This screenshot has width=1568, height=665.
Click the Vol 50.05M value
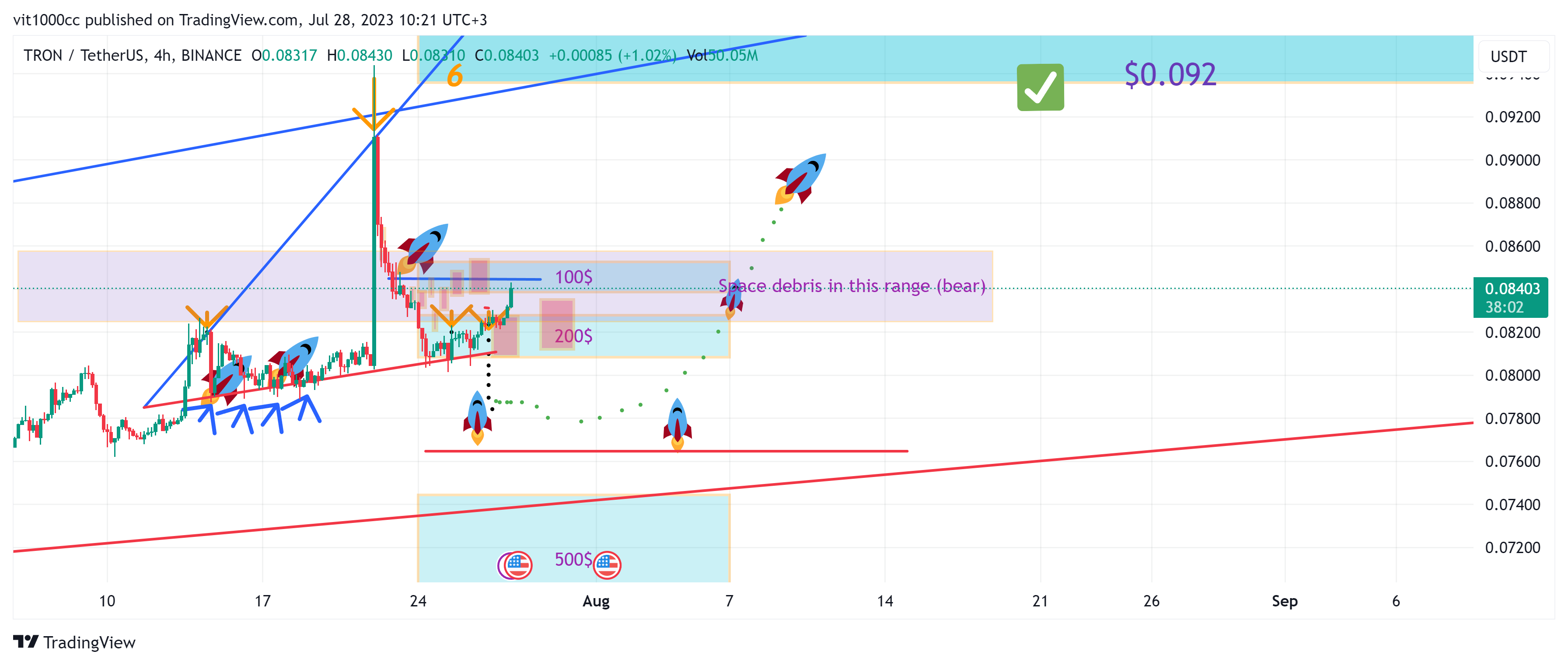coord(723,56)
